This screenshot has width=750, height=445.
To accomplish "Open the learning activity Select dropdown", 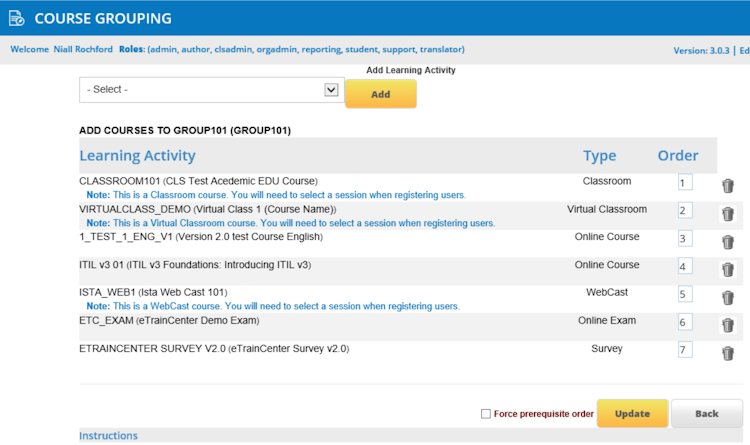I will click(x=211, y=90).
